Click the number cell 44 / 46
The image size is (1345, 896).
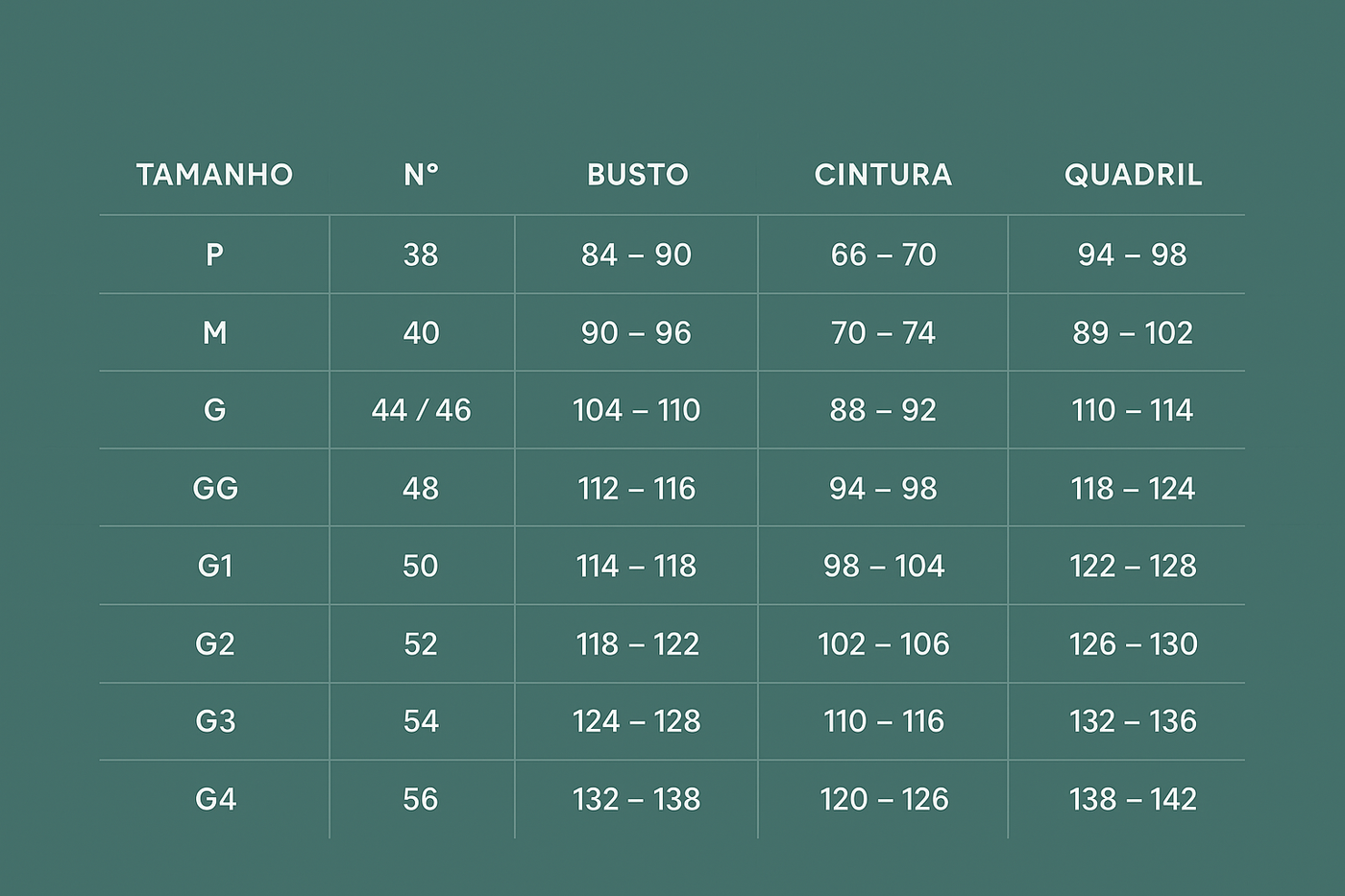421,410
